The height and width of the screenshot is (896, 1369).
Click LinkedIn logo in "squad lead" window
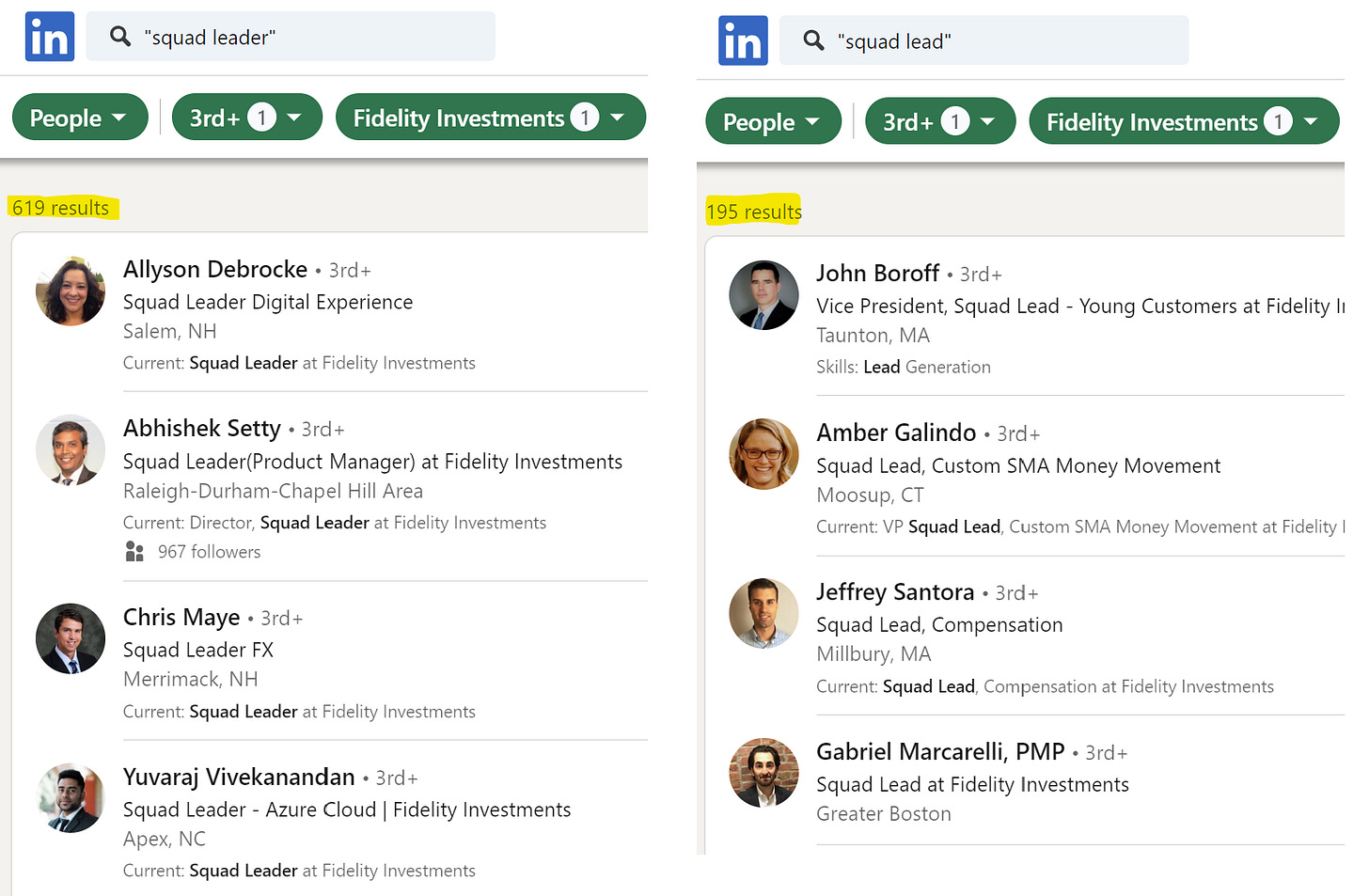(743, 40)
